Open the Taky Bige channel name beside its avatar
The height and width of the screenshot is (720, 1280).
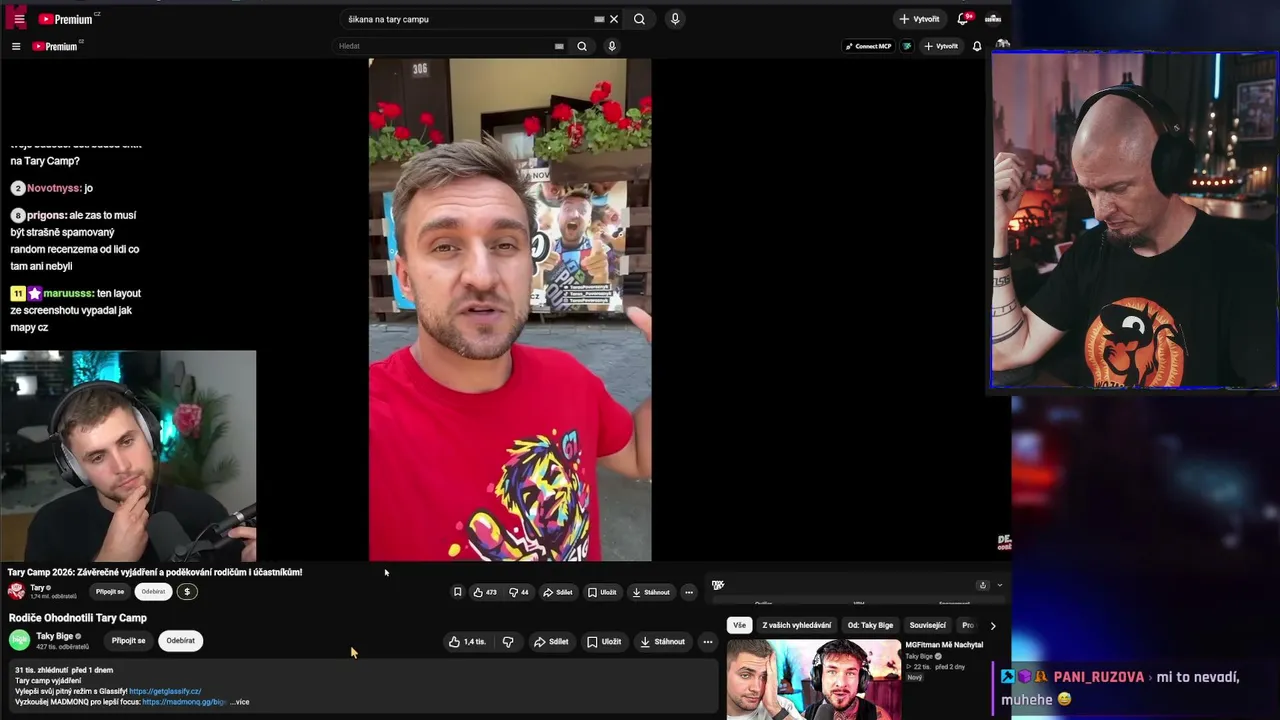pyautogui.click(x=54, y=636)
